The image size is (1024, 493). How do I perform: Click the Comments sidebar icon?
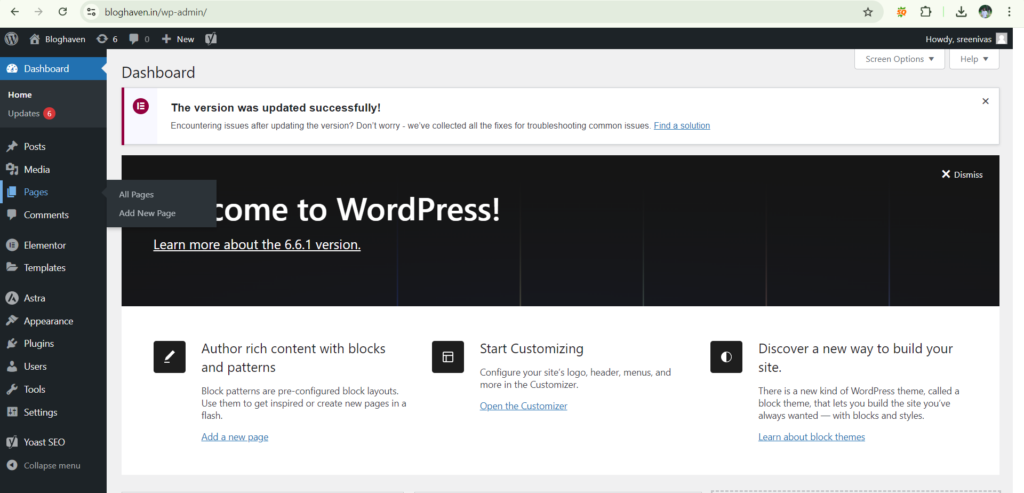(12, 215)
